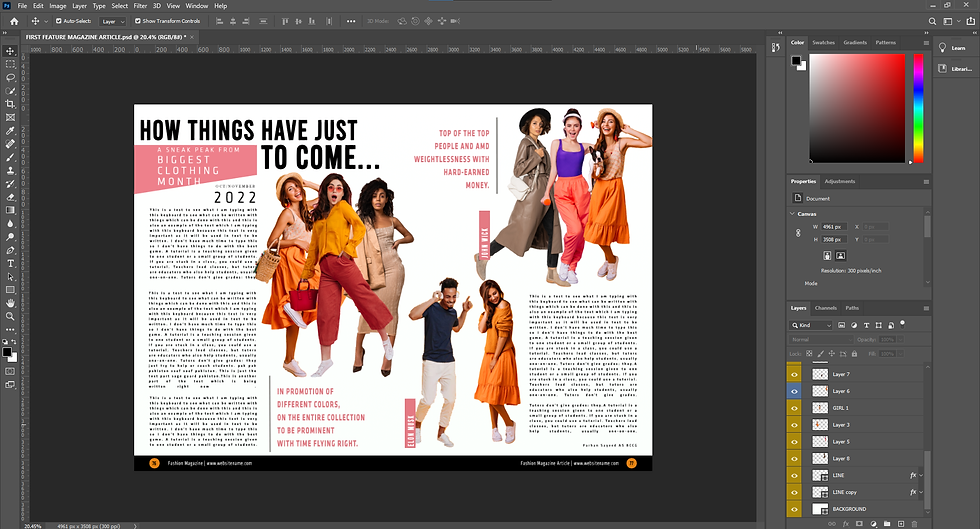
Task: Select the Frame tool
Action: pos(10,117)
